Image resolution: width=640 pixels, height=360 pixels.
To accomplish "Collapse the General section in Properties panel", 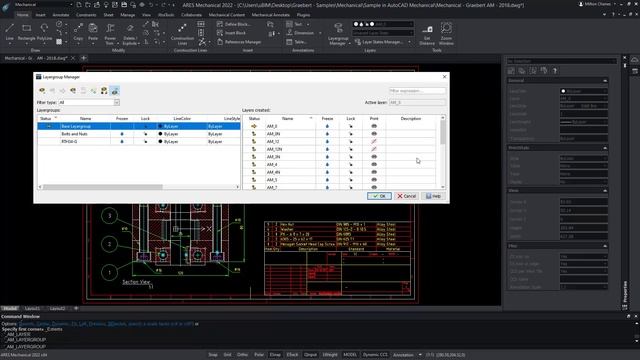I will [x=605, y=81].
